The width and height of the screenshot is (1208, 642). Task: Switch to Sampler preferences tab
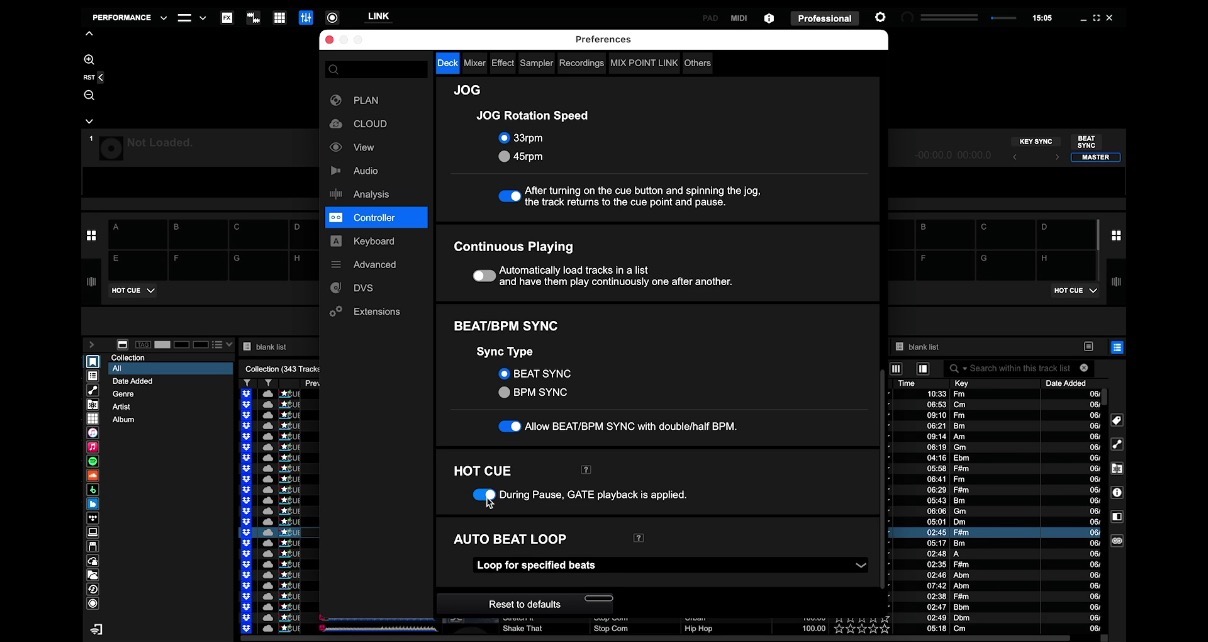click(x=536, y=63)
